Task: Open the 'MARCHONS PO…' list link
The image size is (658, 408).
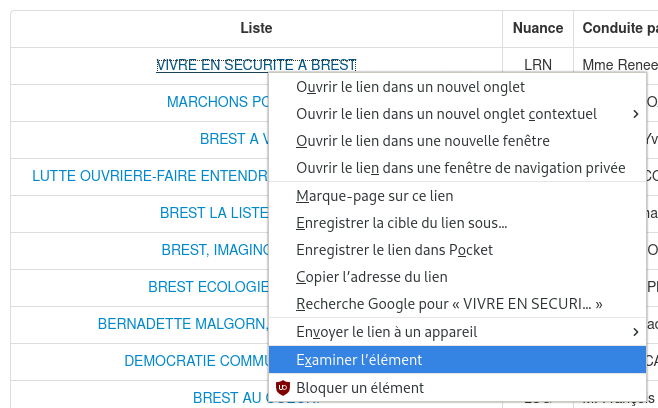Action: click(218, 102)
